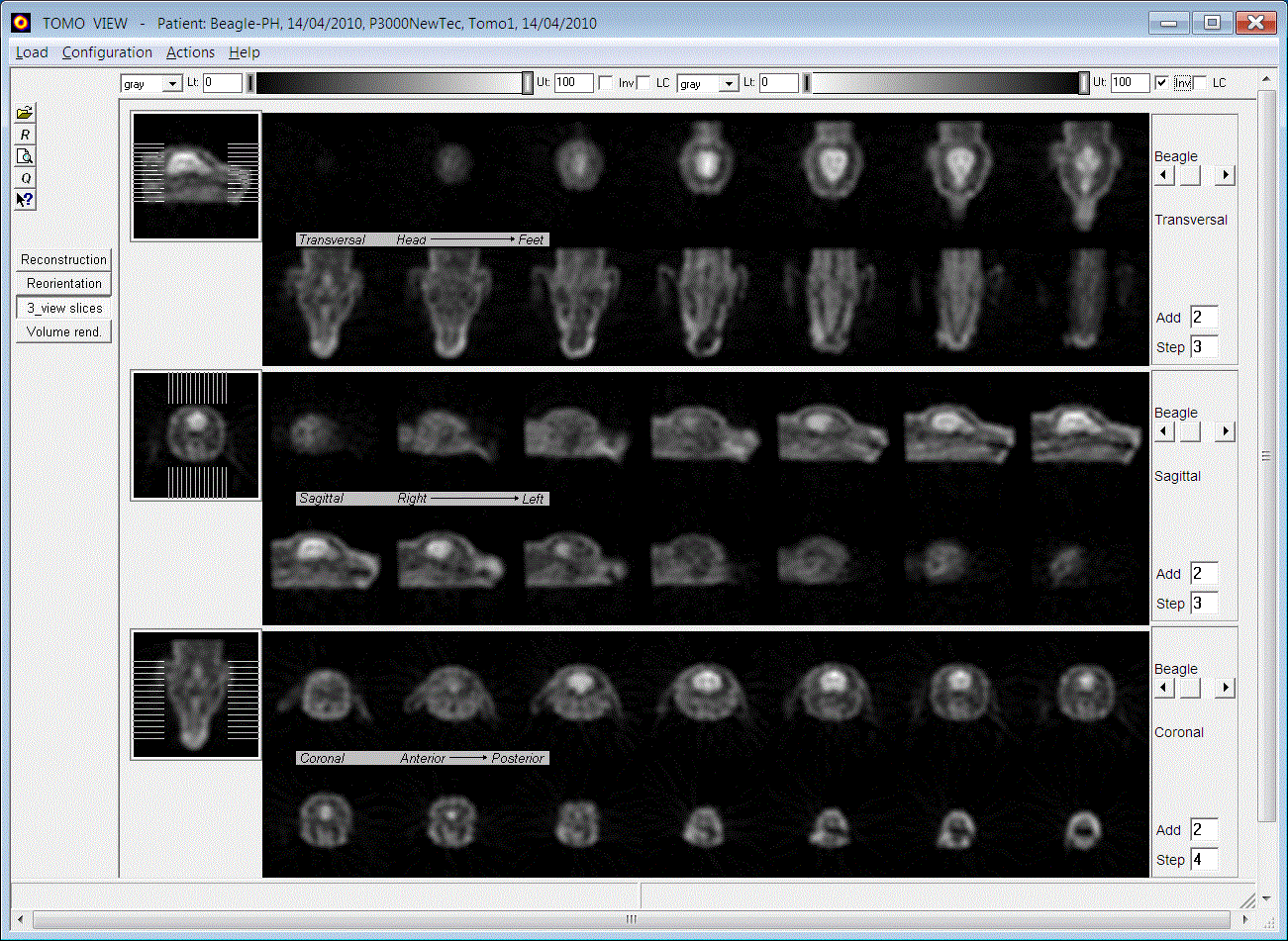Switch to Volume rend. view
The width and height of the screenshot is (1288, 941).
tap(63, 332)
